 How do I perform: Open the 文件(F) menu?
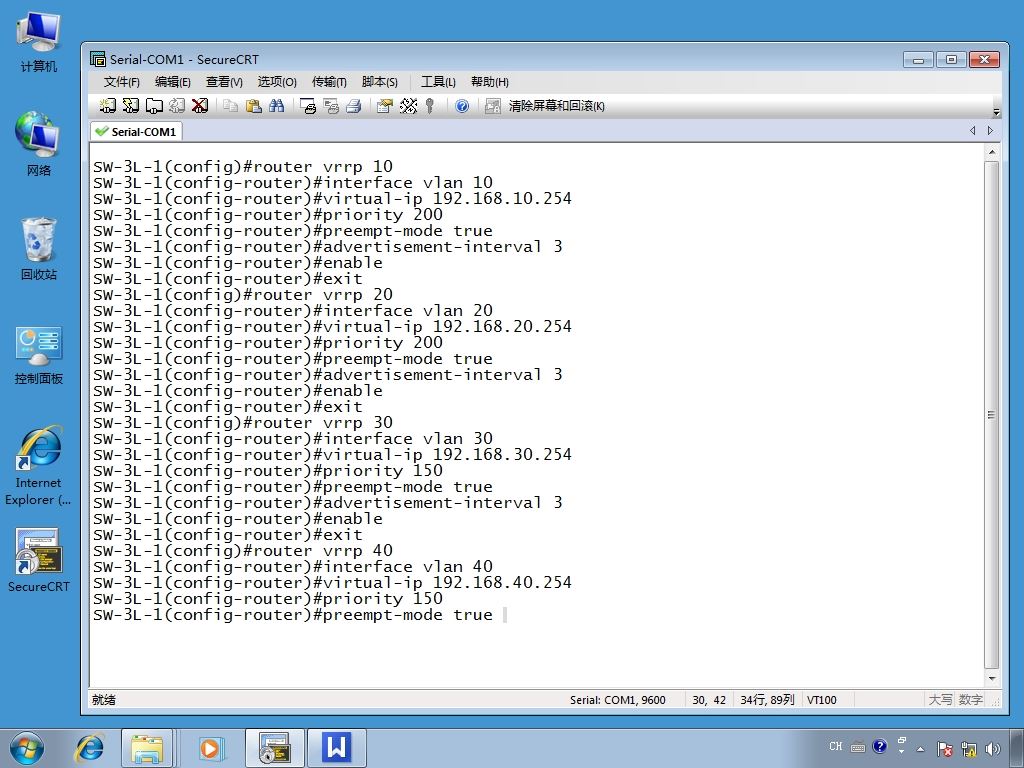pos(121,82)
